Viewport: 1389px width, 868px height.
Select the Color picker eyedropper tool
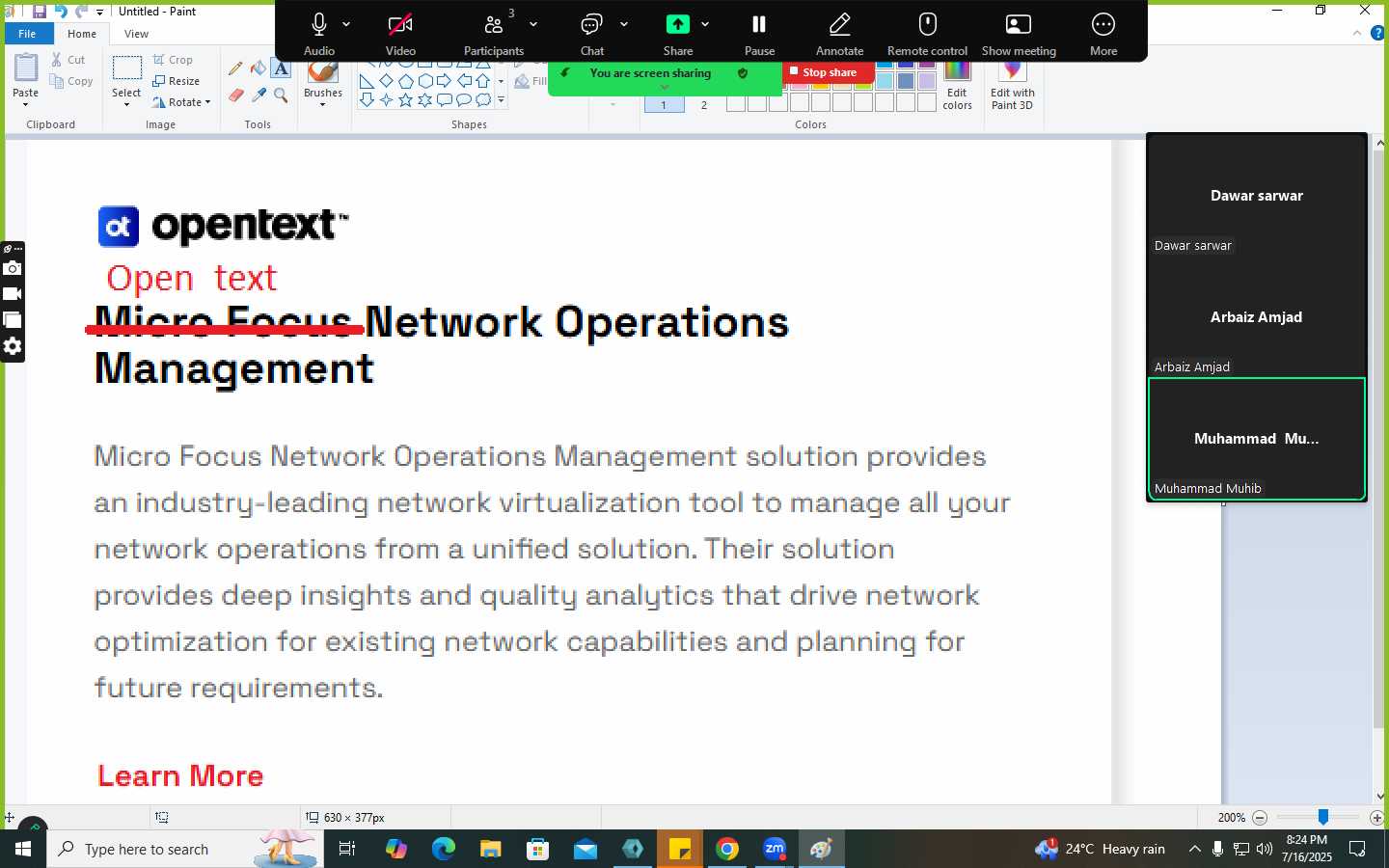(x=259, y=95)
